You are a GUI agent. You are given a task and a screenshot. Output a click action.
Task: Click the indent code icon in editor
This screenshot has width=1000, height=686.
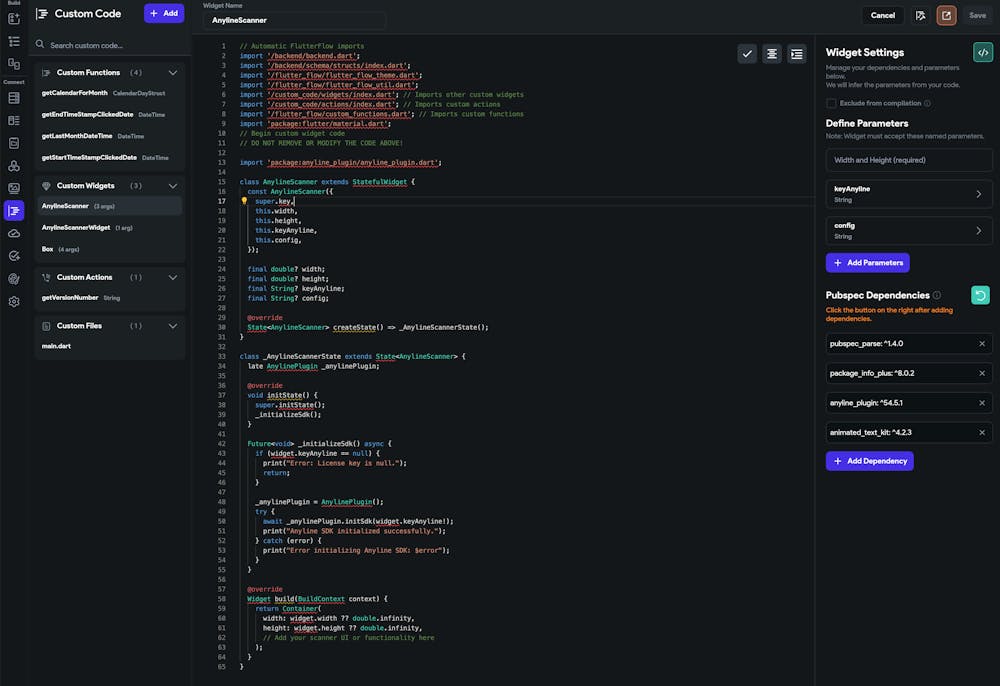pyautogui.click(x=796, y=54)
